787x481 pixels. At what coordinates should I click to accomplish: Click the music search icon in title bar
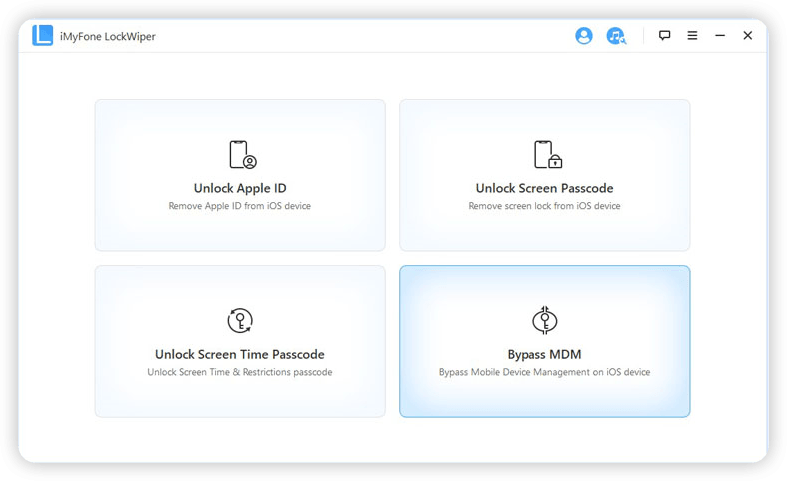click(616, 36)
